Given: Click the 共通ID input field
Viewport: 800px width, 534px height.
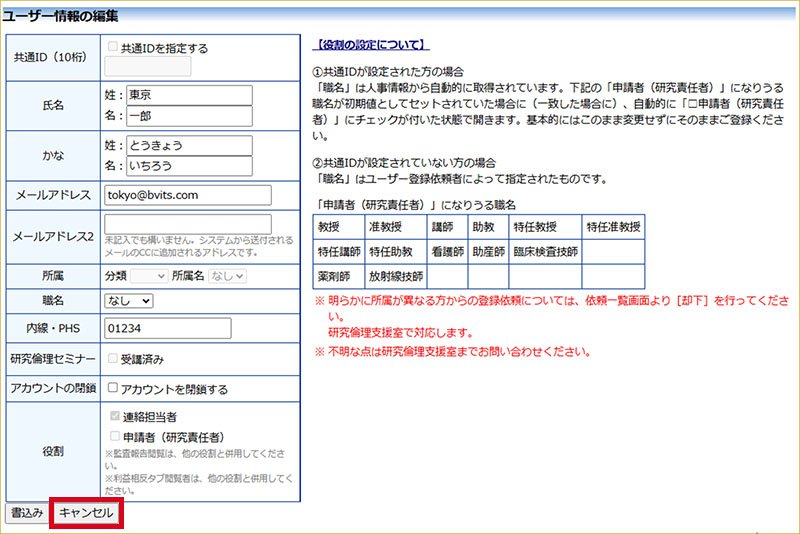Looking at the screenshot, I should tap(148, 66).
